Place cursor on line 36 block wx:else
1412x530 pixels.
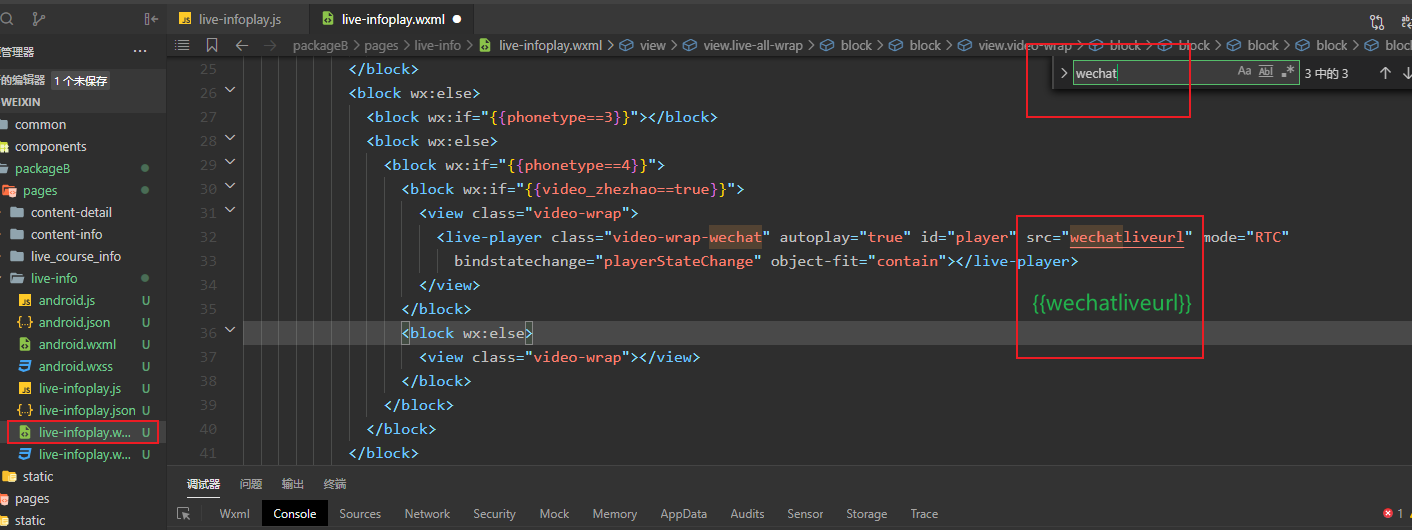point(467,332)
